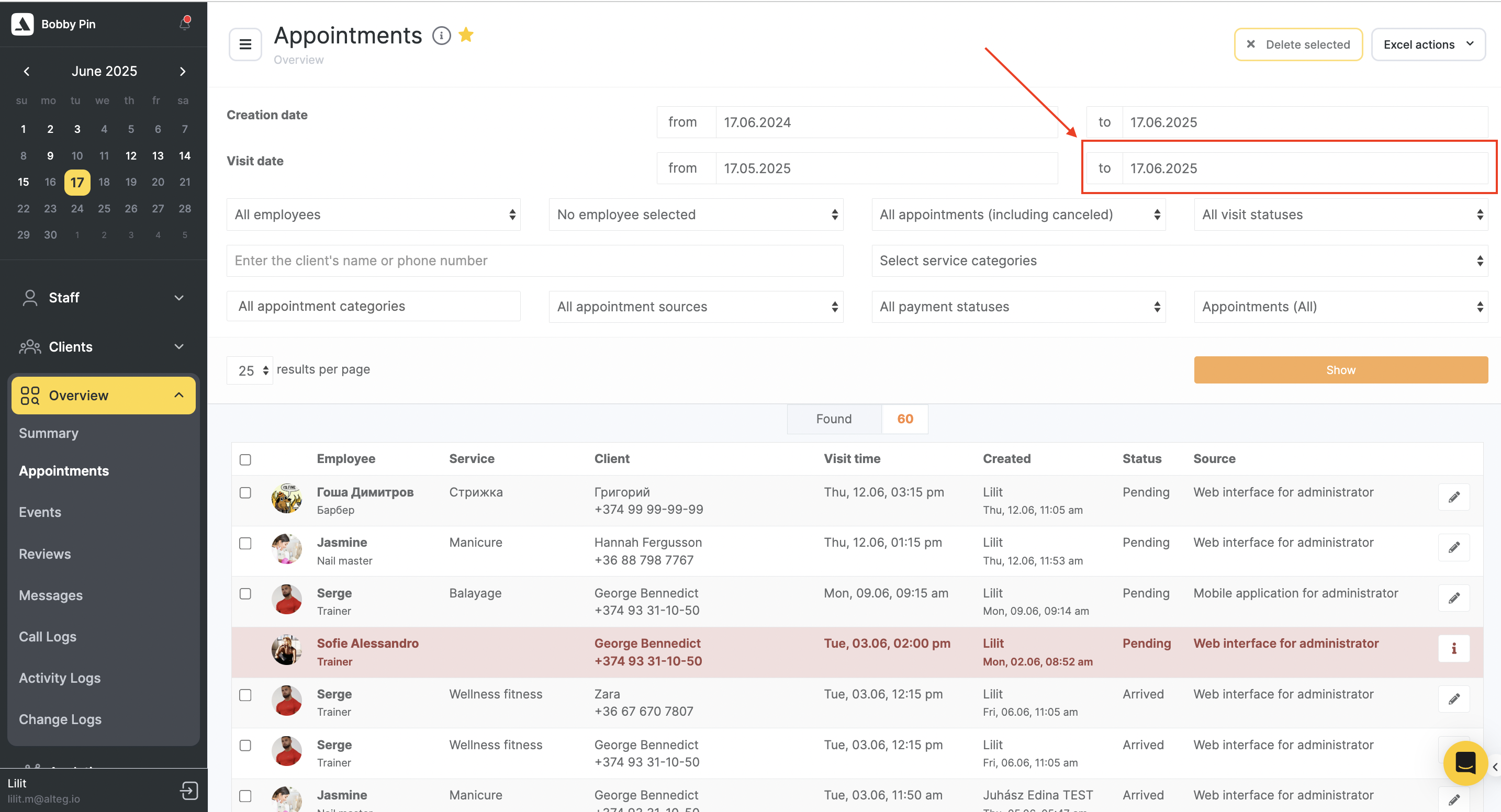This screenshot has width=1501, height=812.
Task: Check the Zara Wellness fitness row checkbox
Action: (x=245, y=695)
